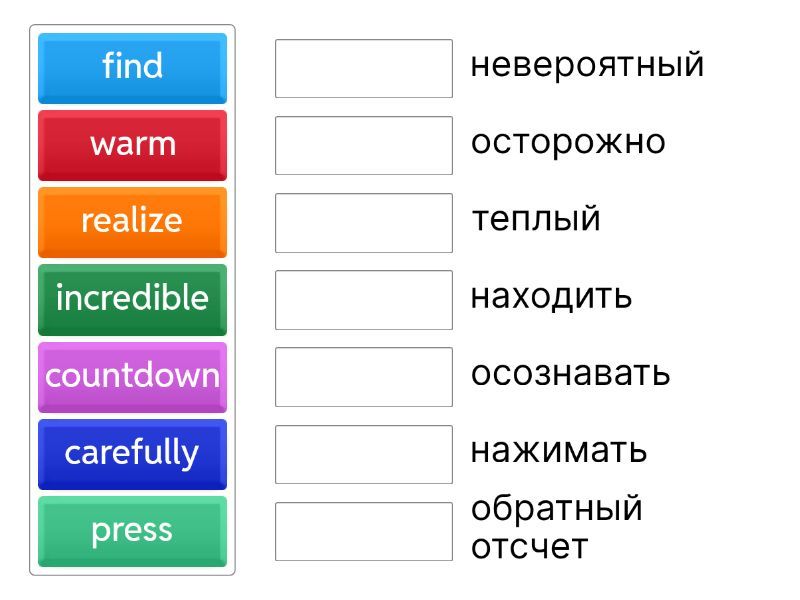Choose the purple 'countdown' tile
The width and height of the screenshot is (800, 600).
coord(132,376)
